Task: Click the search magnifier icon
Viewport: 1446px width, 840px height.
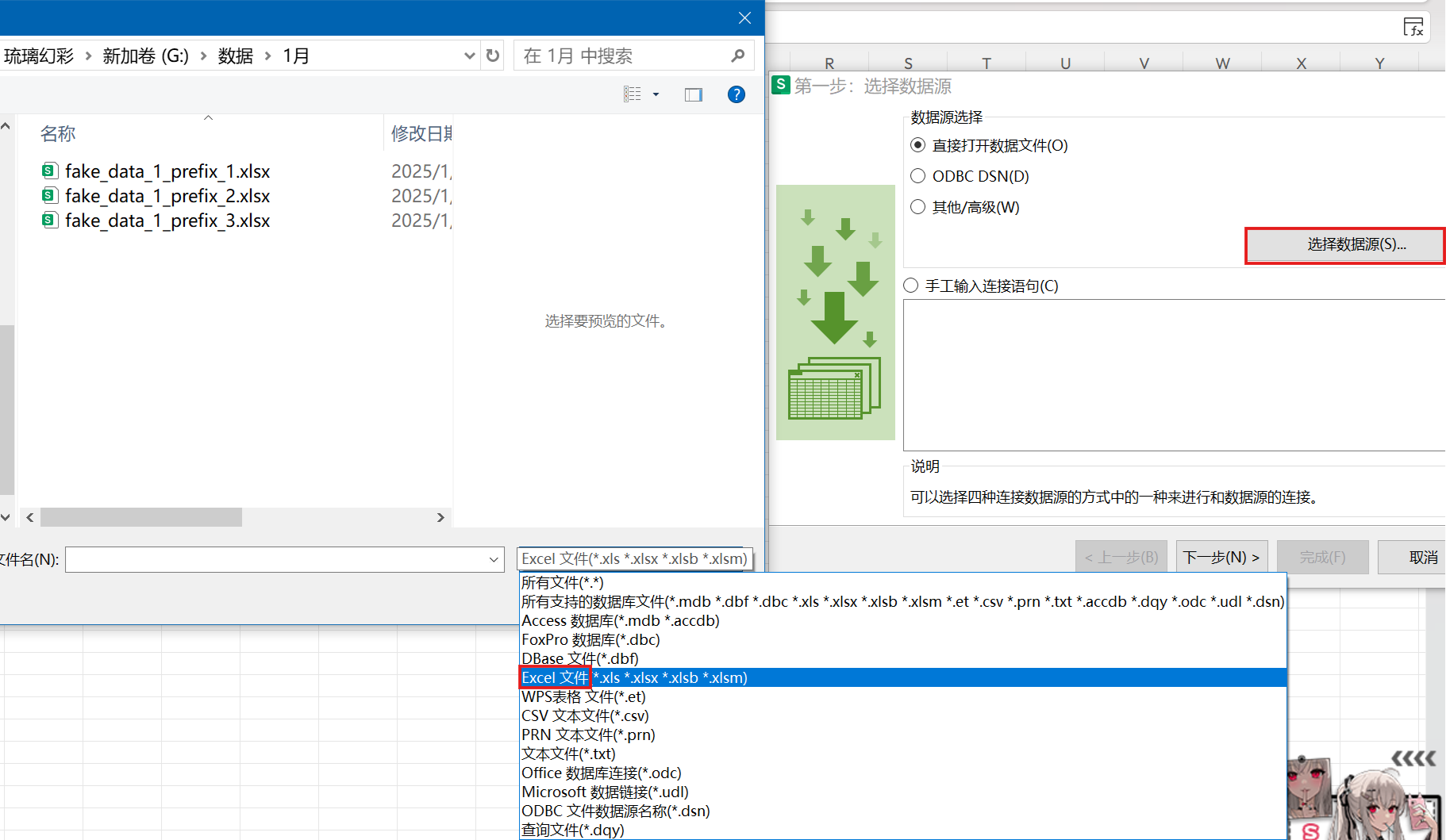Action: click(737, 56)
